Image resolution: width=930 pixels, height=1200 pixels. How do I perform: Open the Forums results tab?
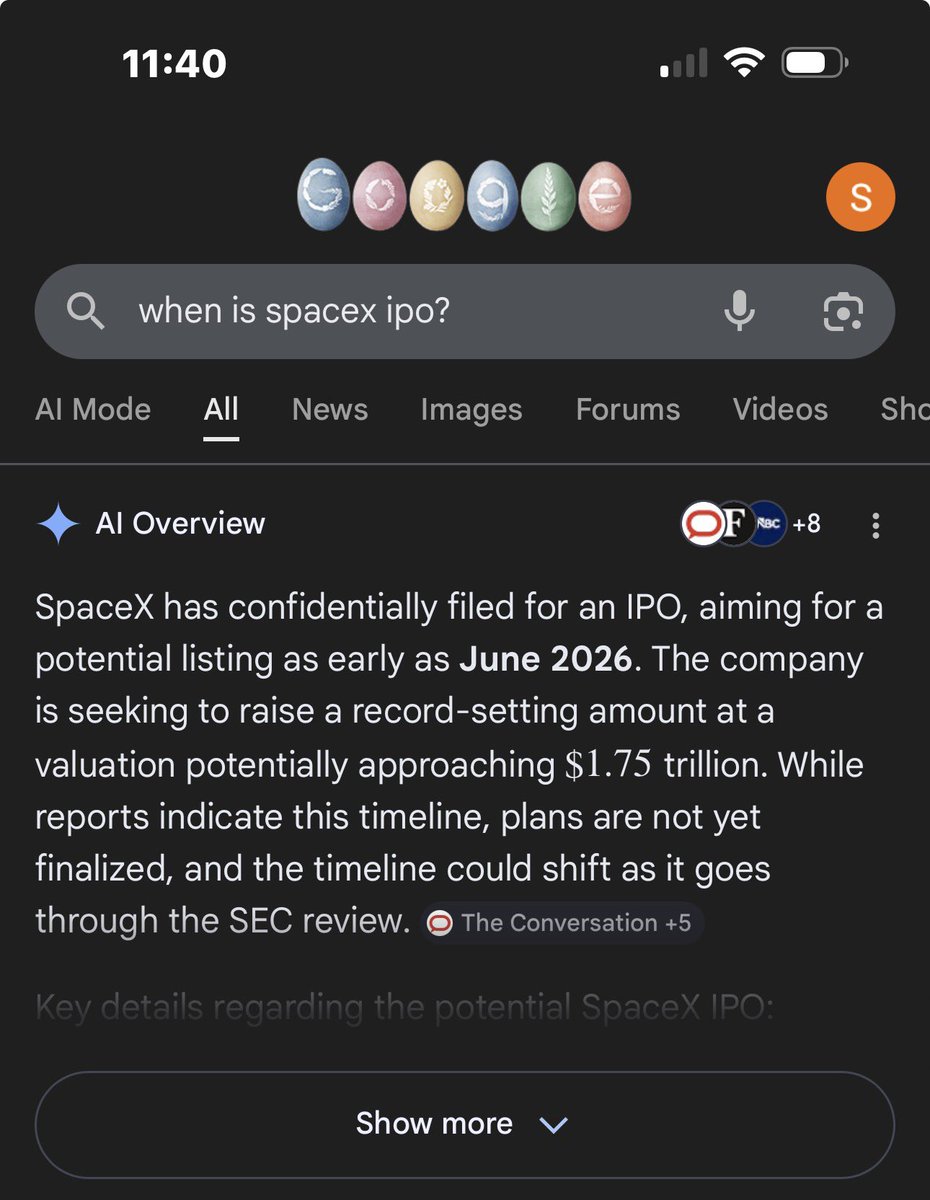(628, 409)
